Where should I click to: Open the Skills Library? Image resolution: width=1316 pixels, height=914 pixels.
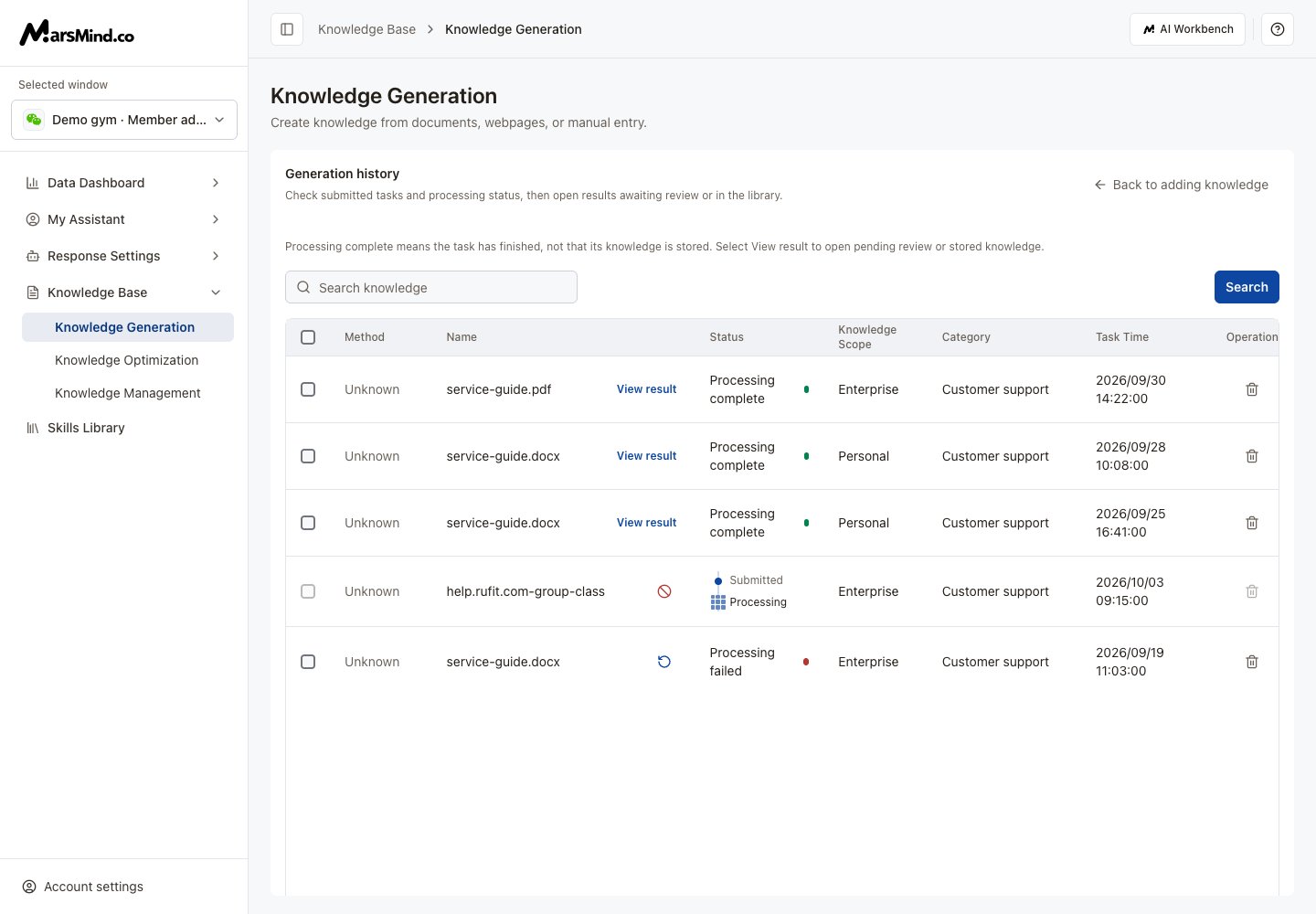coord(124,428)
